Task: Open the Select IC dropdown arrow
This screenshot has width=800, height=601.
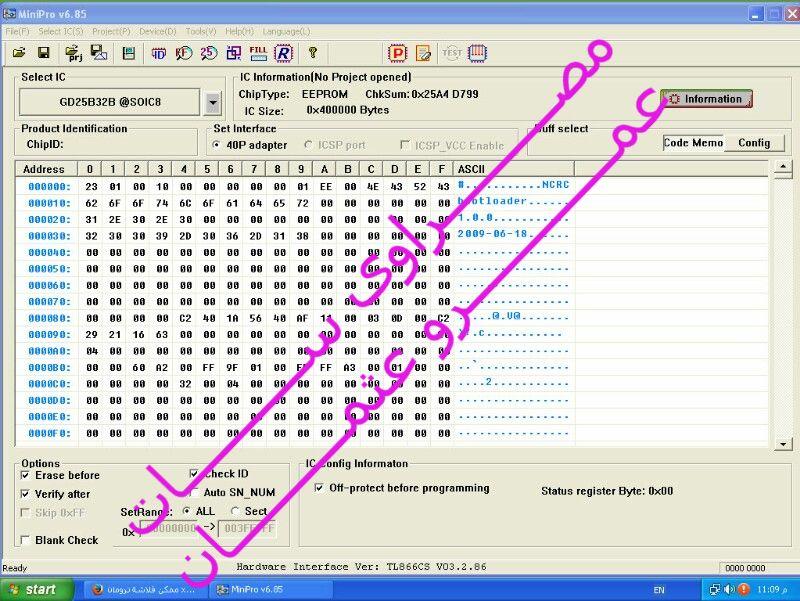Action: pos(213,103)
